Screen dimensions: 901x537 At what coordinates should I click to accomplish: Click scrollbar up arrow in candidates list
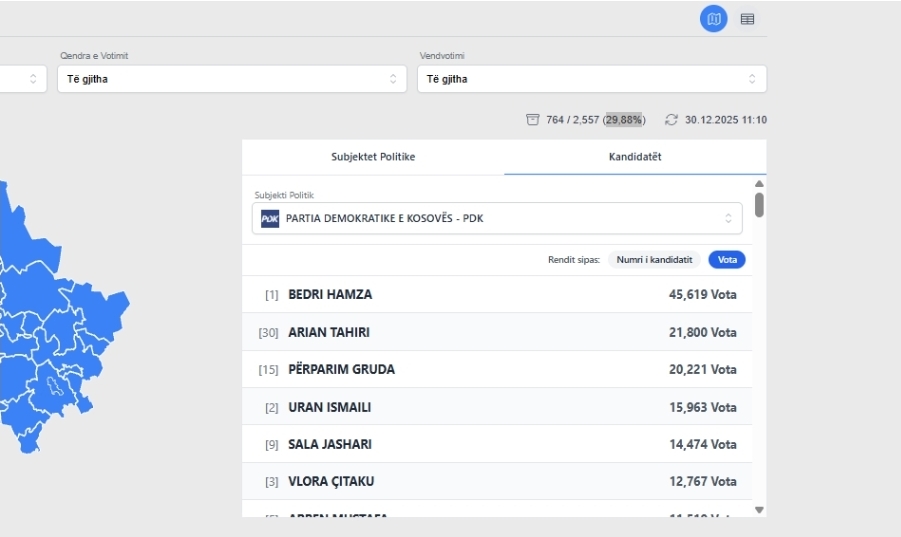[x=759, y=184]
